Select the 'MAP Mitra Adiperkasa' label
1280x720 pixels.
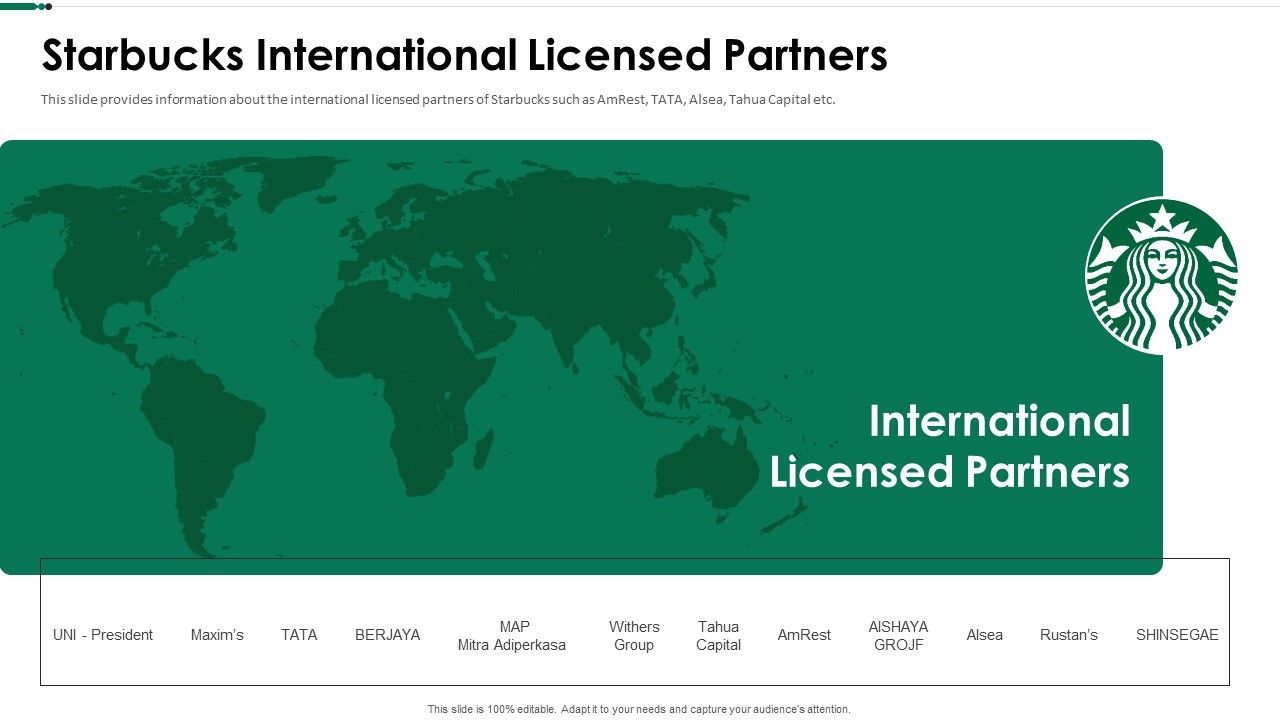click(512, 636)
